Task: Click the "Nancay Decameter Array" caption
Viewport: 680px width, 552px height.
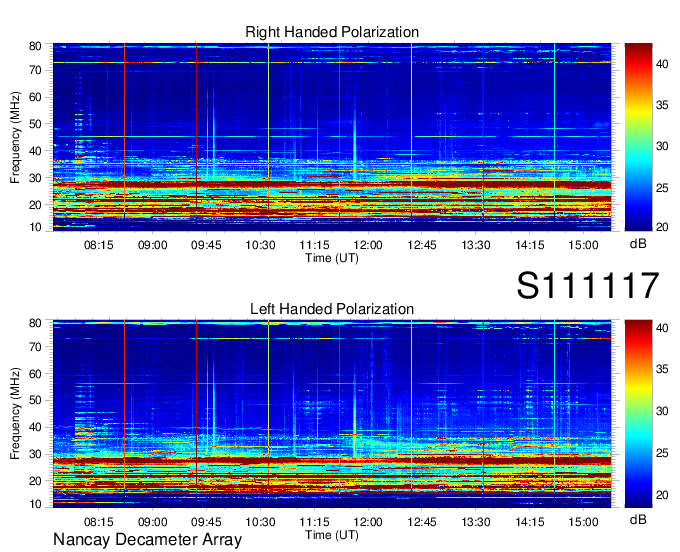Action: [147, 540]
